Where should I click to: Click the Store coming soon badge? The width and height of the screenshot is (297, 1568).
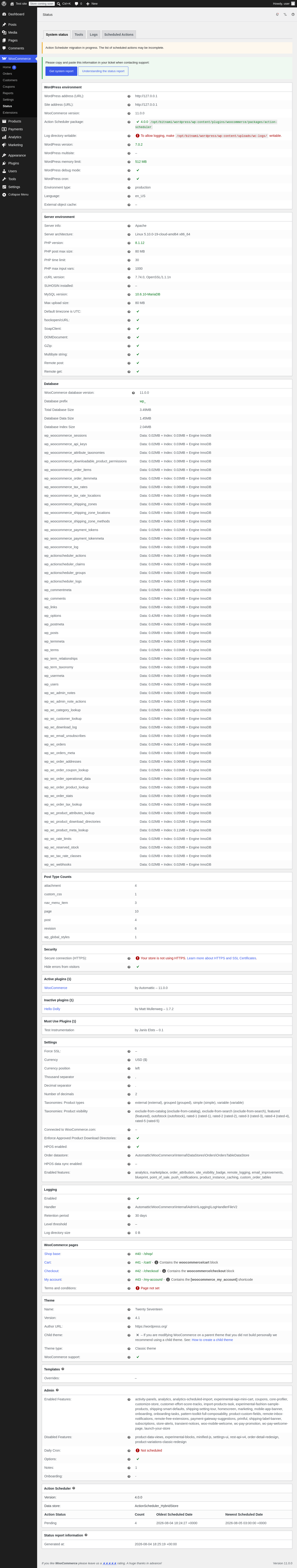[42, 4]
